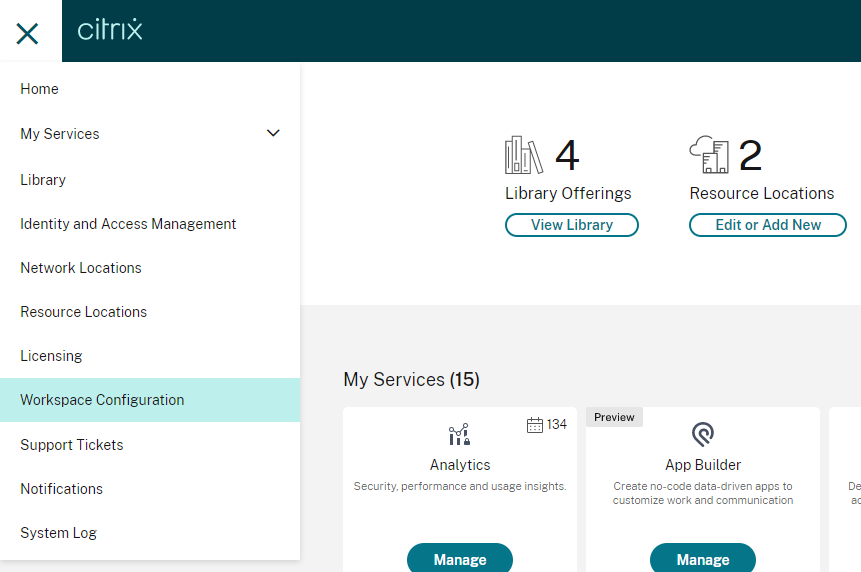
Task: Click the calendar icon showing 134
Action: tap(535, 425)
